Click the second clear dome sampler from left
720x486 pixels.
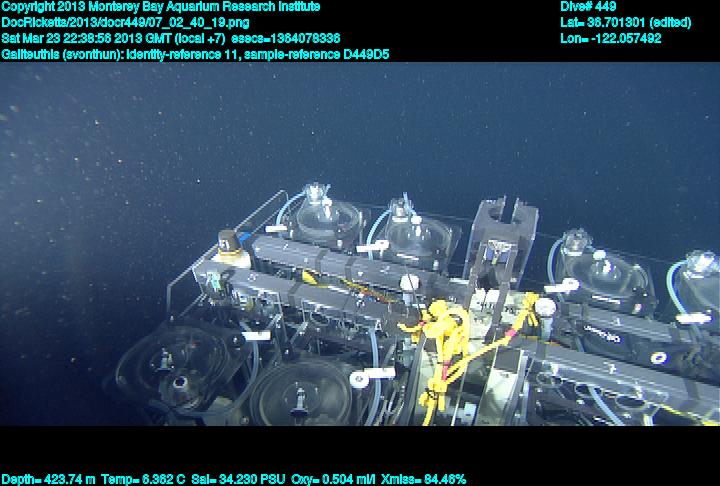[408, 231]
